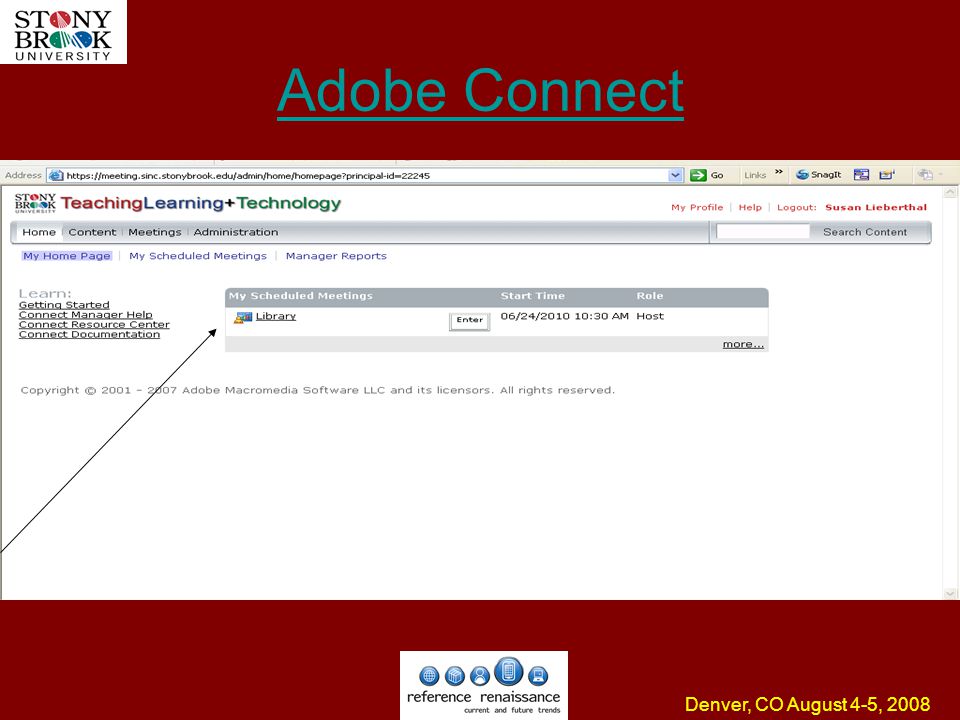Click the Links toolbar label
This screenshot has width=960, height=720.
point(755,175)
